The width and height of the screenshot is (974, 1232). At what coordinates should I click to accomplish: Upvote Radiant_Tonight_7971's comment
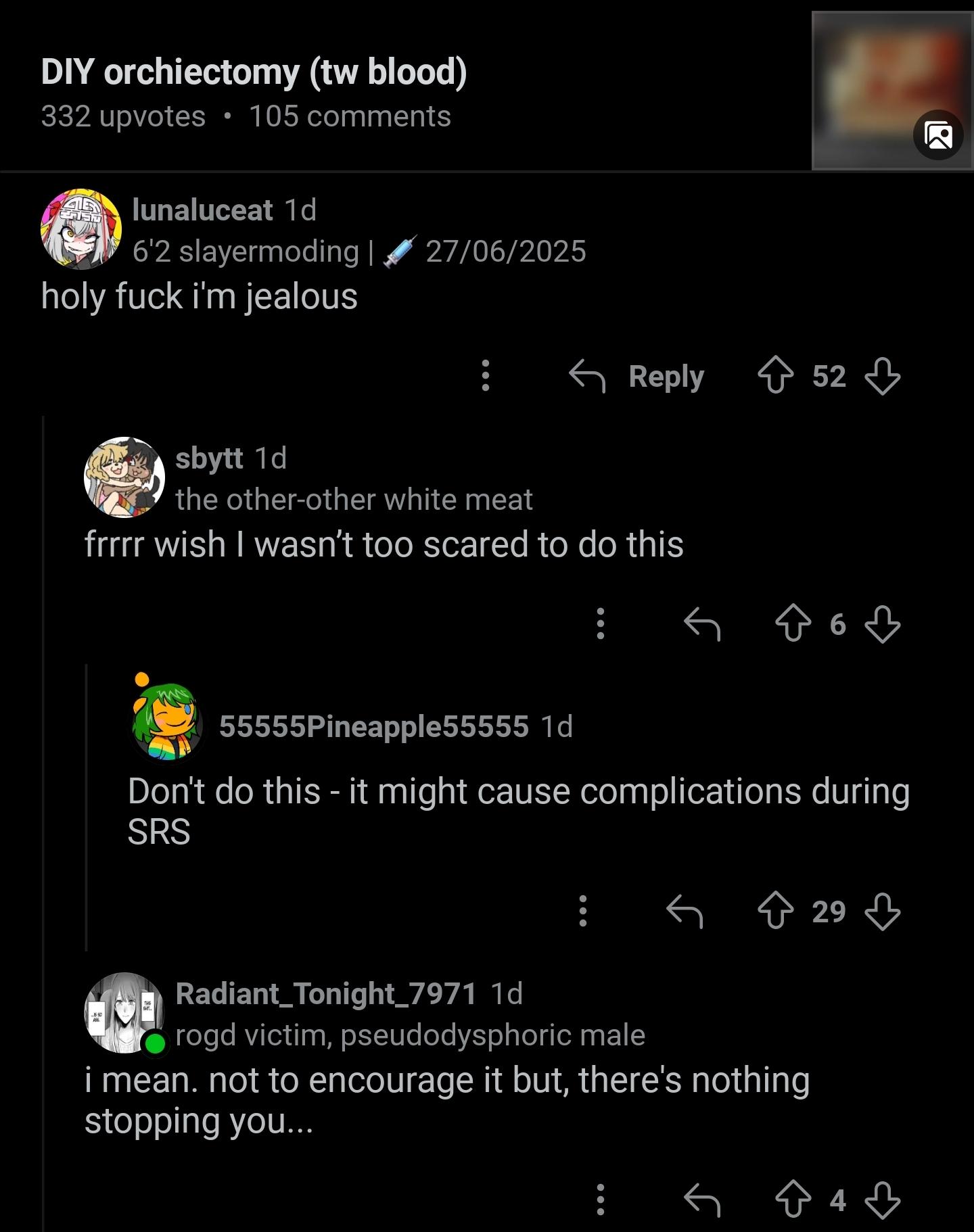793,1200
